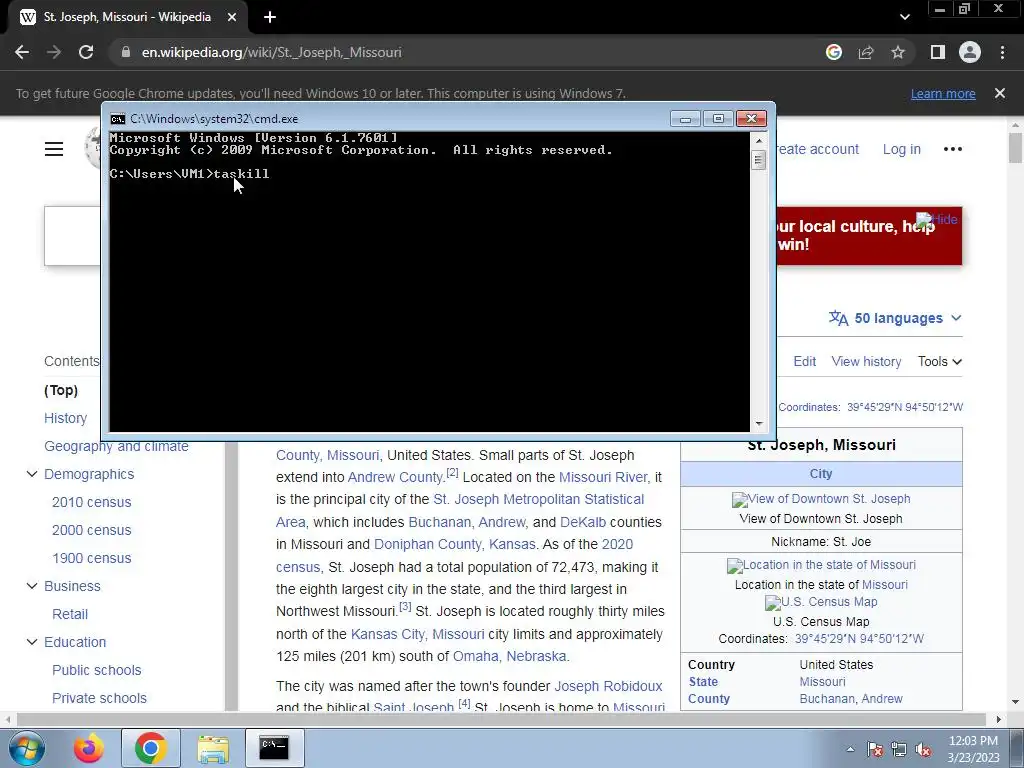Open the 50 languages dropdown
Screen dimensions: 1024x768
[895, 318]
